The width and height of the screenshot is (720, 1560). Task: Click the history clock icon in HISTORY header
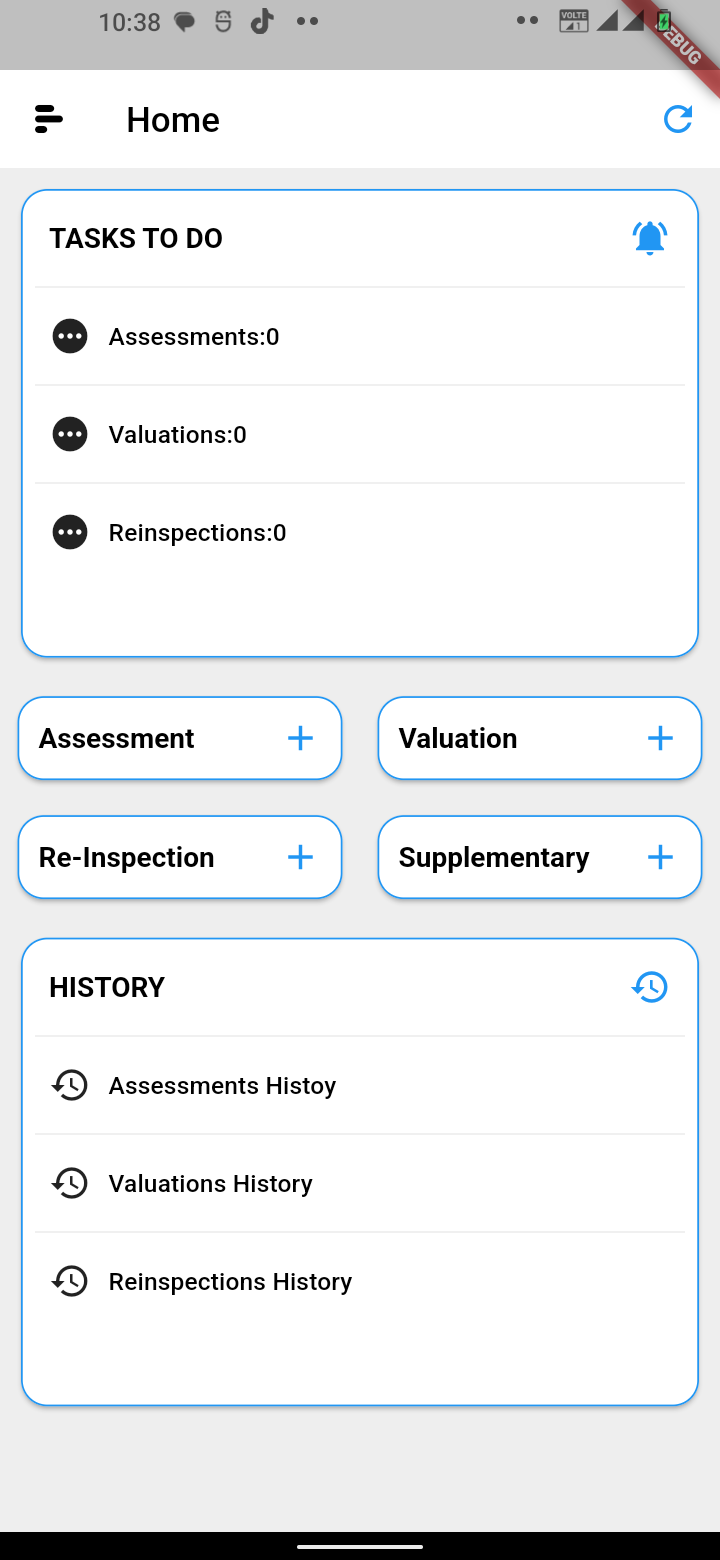click(650, 987)
